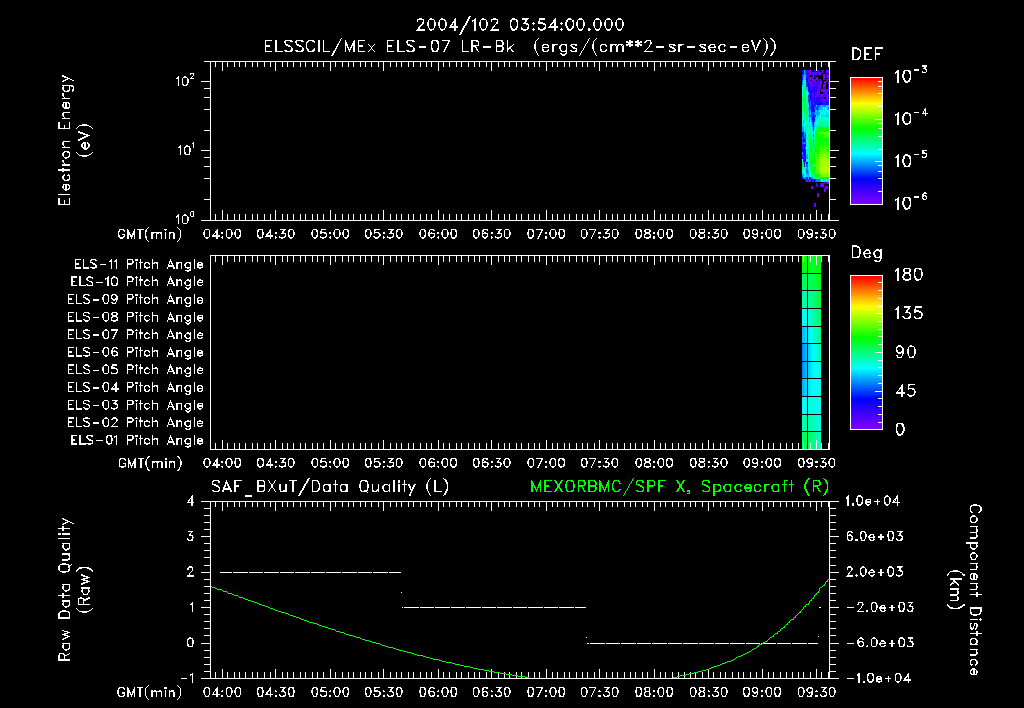
Task: Click the 45 label on the Deg scale
Action: (x=905, y=391)
